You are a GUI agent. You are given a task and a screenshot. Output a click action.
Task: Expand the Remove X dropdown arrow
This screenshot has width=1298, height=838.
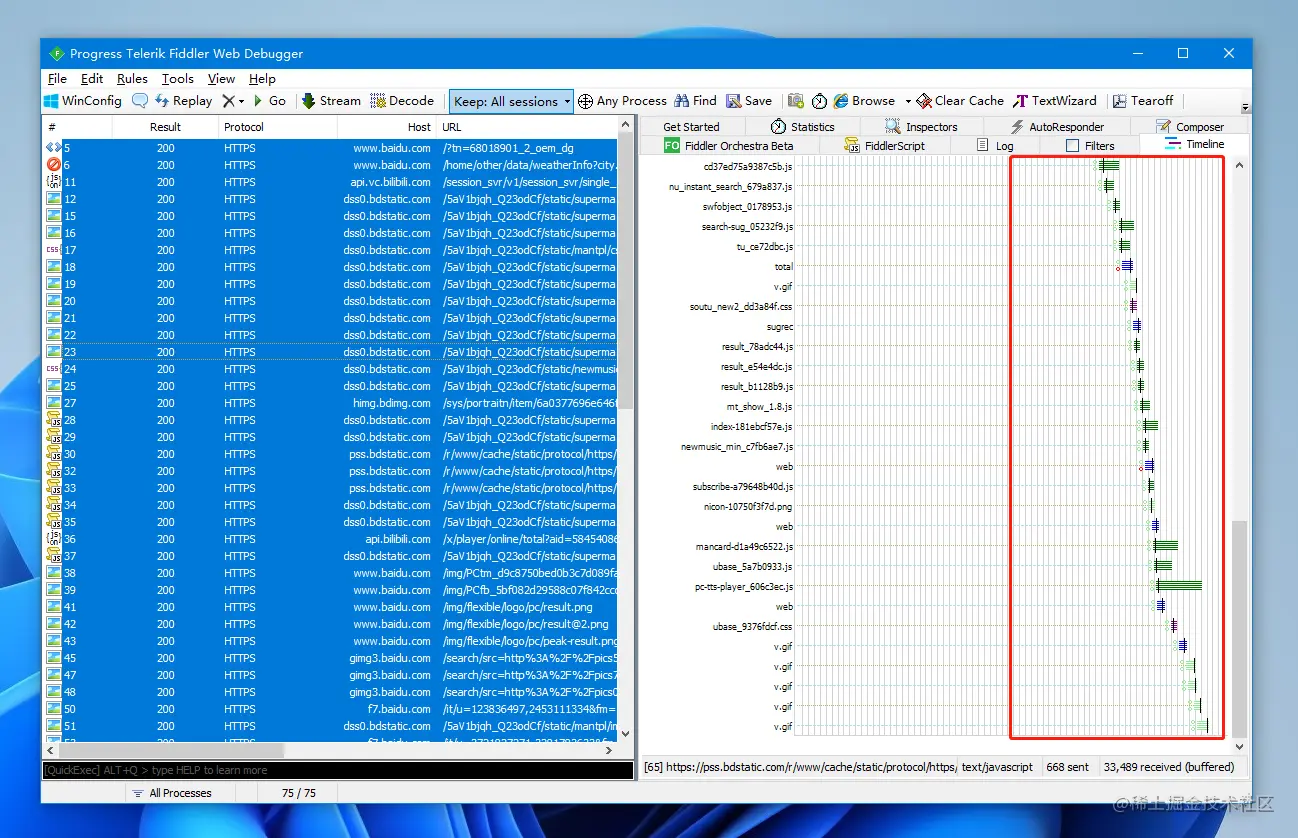pos(242,102)
